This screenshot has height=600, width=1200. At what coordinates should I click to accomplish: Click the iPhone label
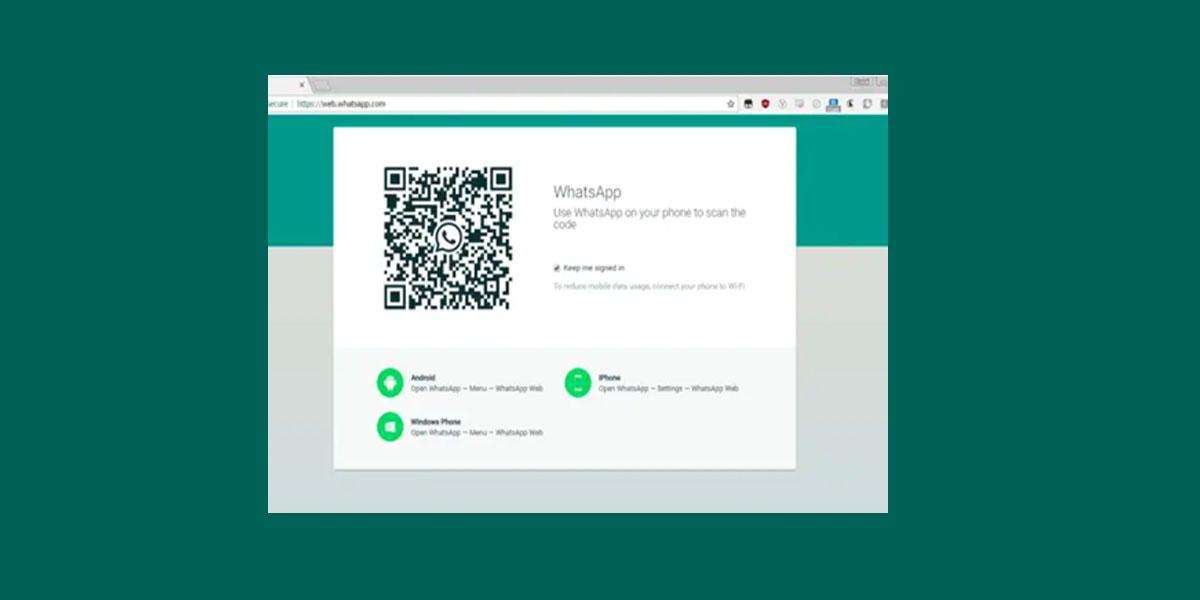pos(610,378)
